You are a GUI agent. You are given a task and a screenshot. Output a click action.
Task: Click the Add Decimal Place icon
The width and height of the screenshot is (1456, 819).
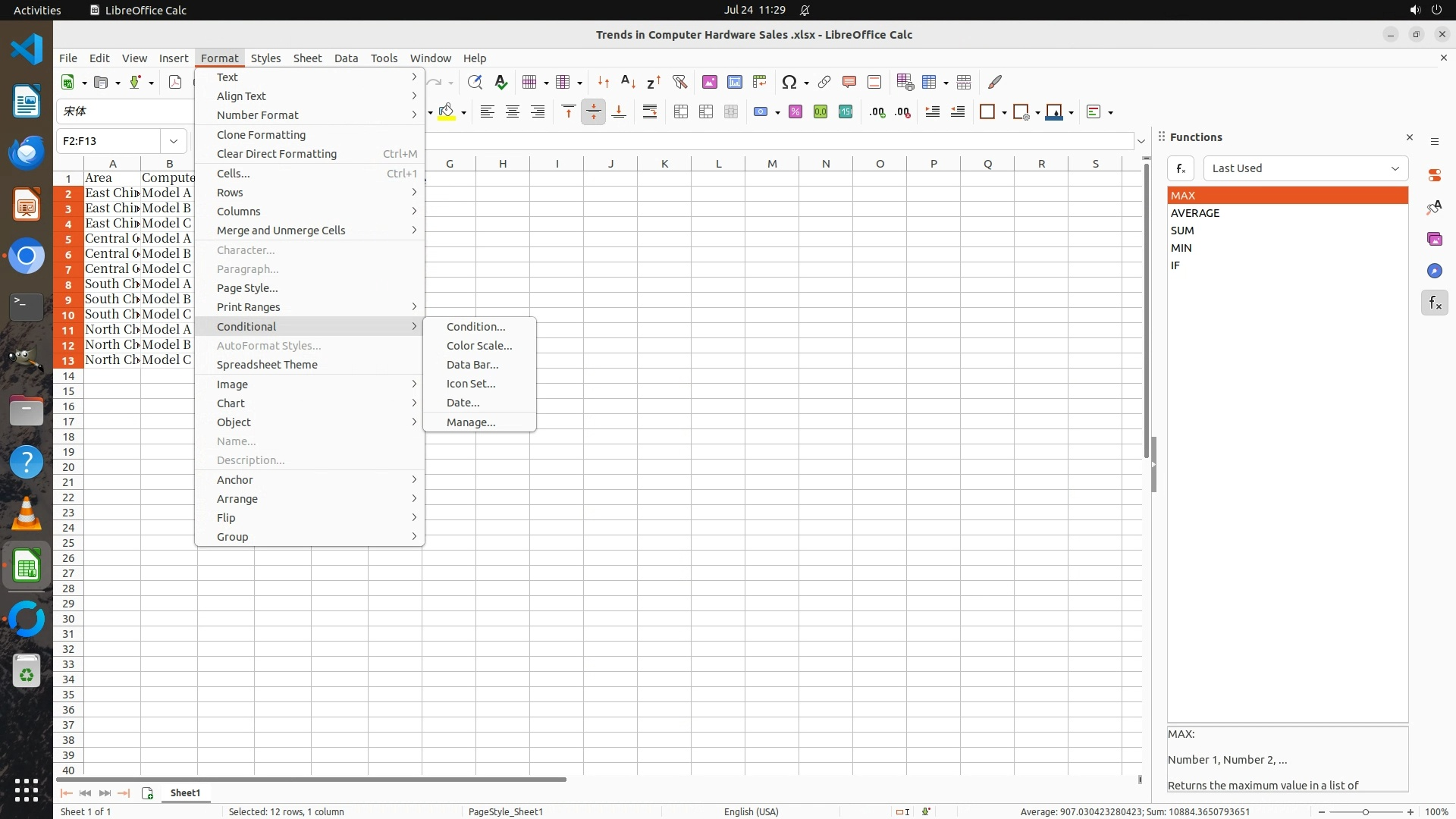(x=877, y=112)
